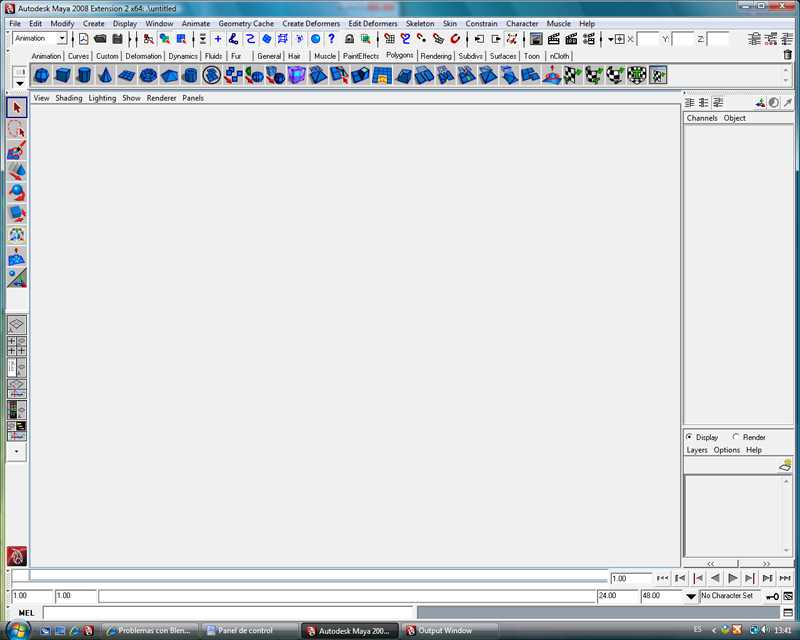This screenshot has width=800, height=640.
Task: Switch to the Rendering shelf tab
Action: (436, 56)
